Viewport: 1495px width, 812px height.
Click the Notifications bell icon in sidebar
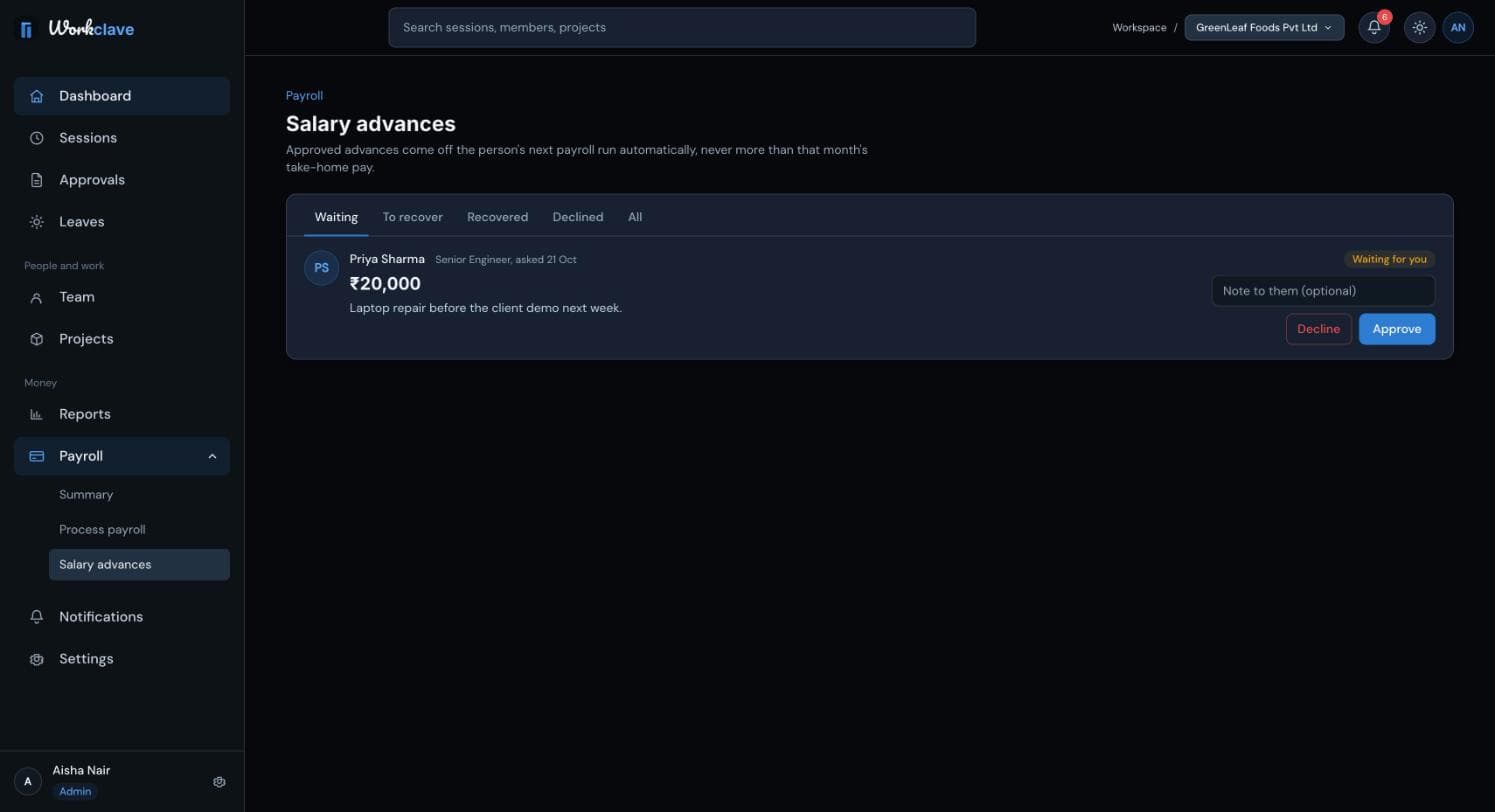pyautogui.click(x=37, y=617)
